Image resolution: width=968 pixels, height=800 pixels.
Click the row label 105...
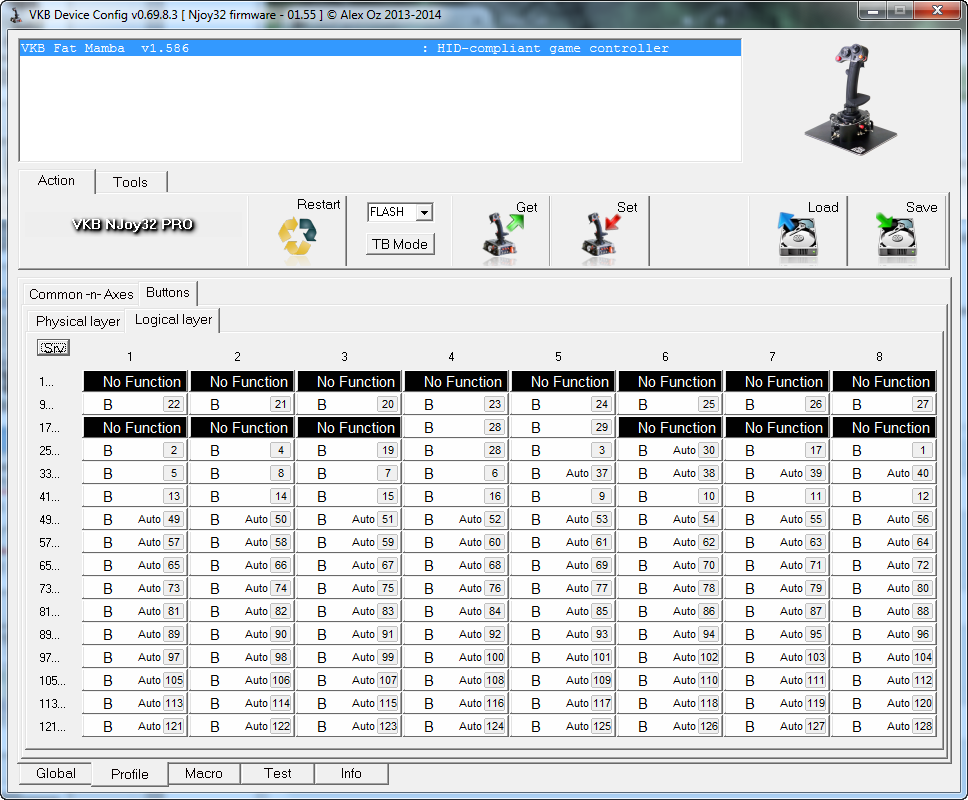point(52,681)
